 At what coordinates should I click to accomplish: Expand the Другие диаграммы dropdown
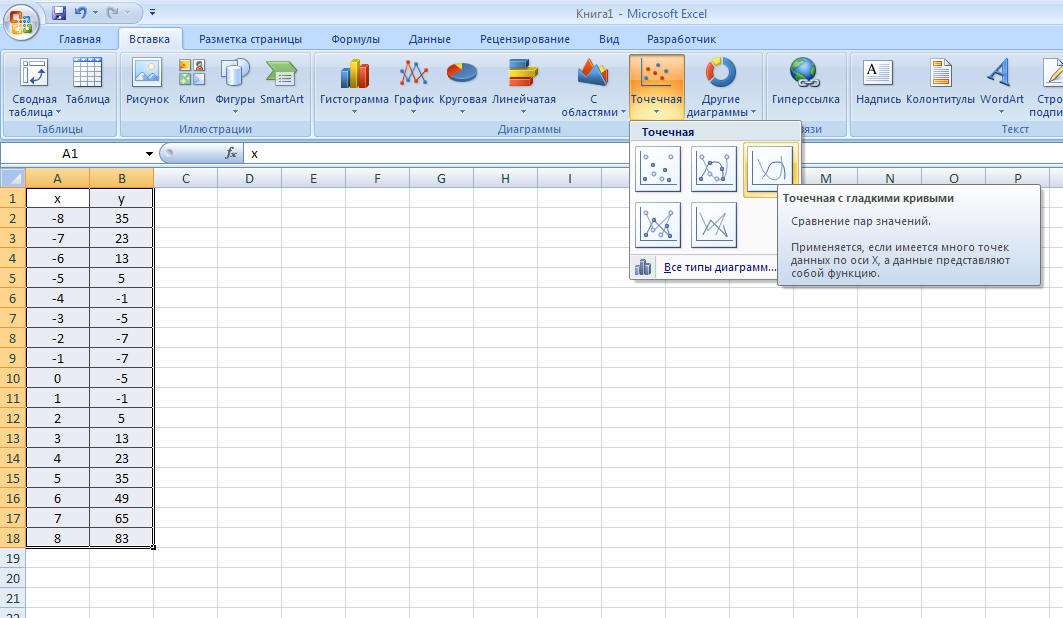(x=720, y=88)
